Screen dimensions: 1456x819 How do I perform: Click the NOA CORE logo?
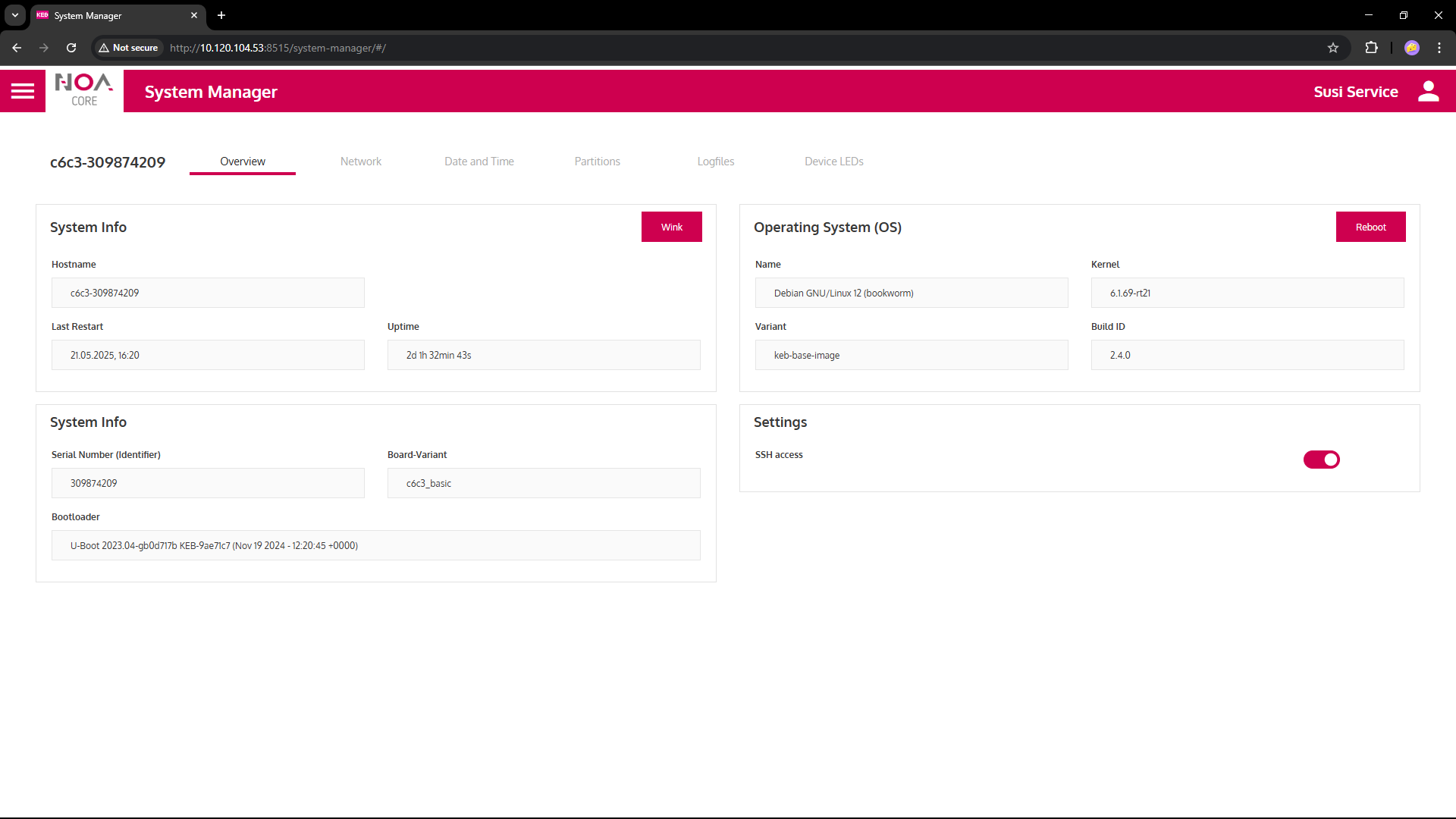(x=83, y=90)
